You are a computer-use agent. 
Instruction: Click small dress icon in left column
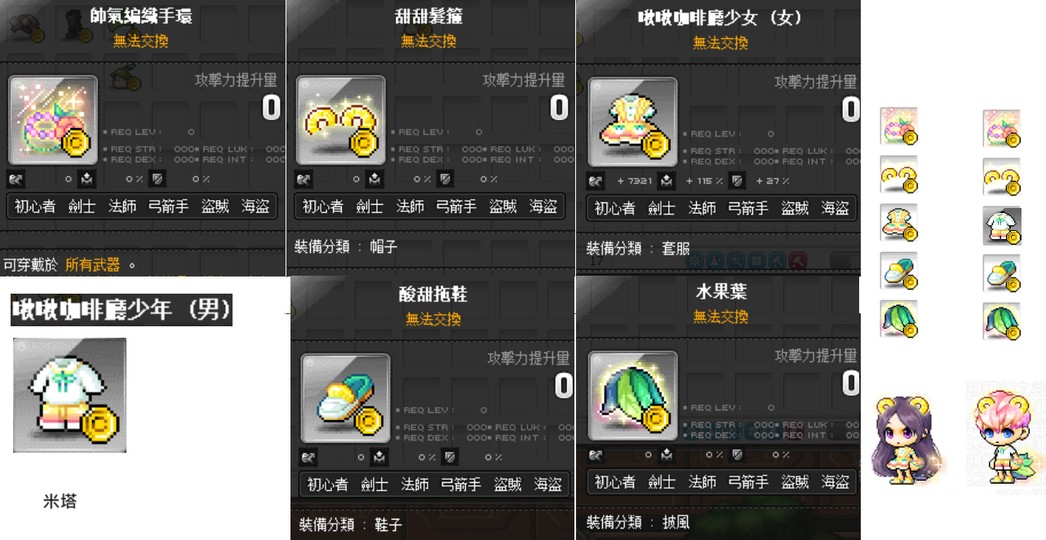click(x=899, y=222)
